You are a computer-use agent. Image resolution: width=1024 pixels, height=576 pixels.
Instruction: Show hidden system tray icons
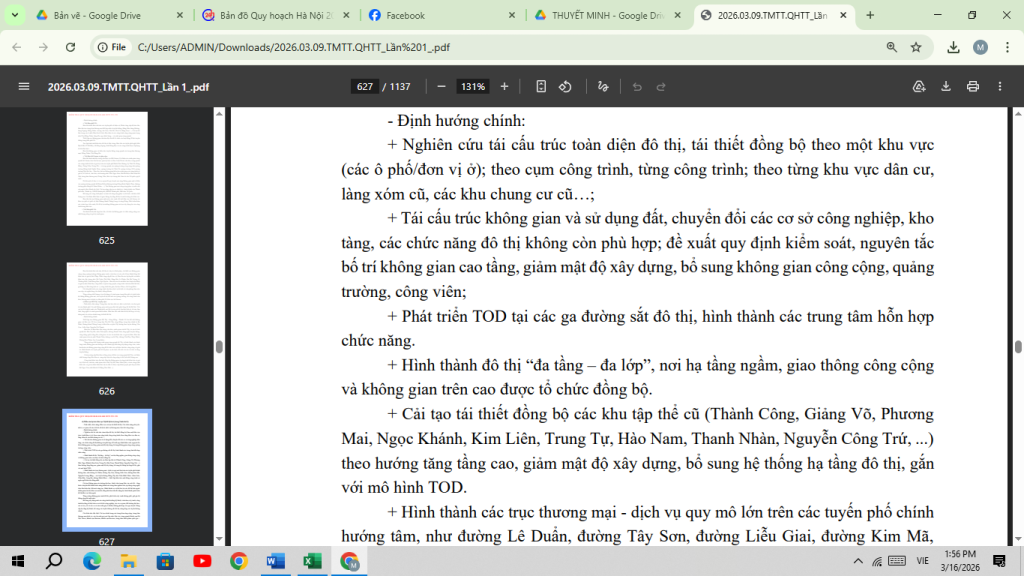click(858, 561)
